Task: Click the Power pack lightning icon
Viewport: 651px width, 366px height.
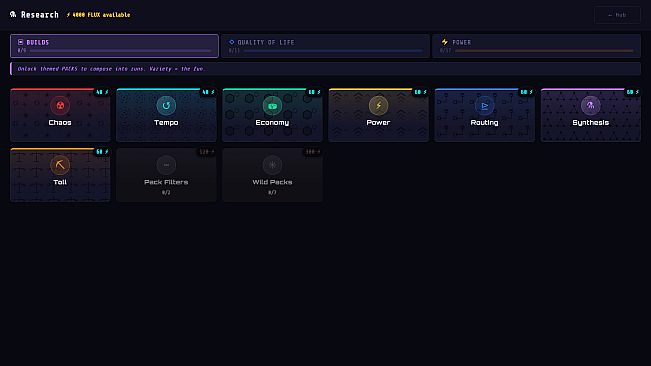Action: 378,105
